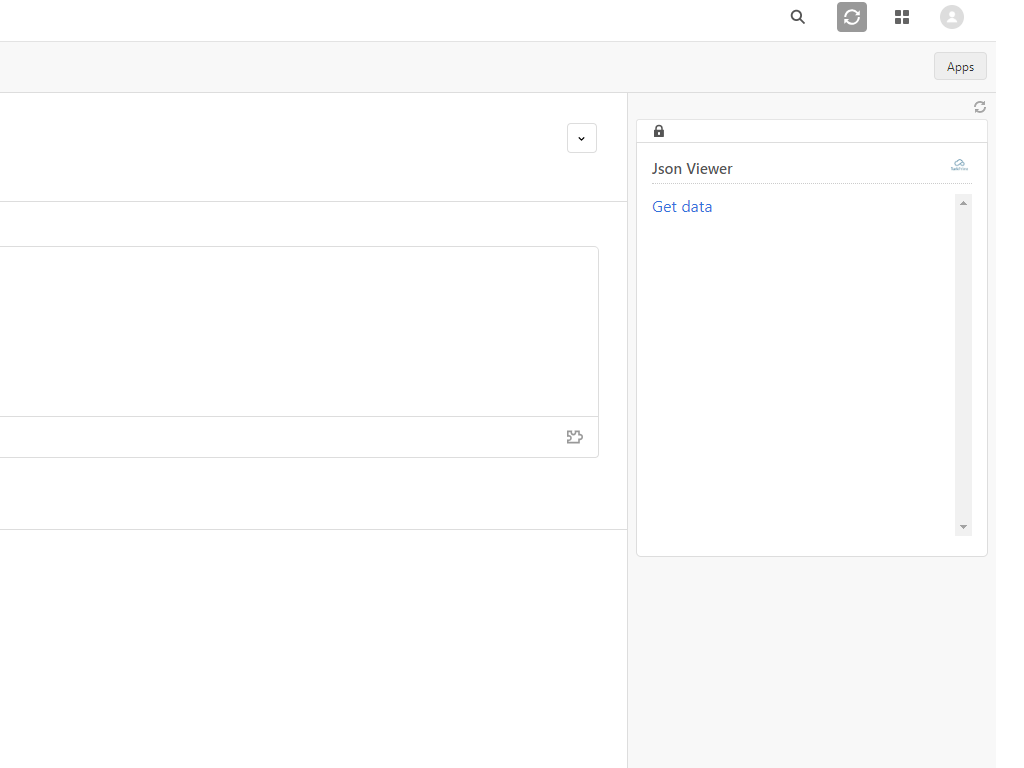
Task: Click the search magnifier icon
Action: (797, 17)
